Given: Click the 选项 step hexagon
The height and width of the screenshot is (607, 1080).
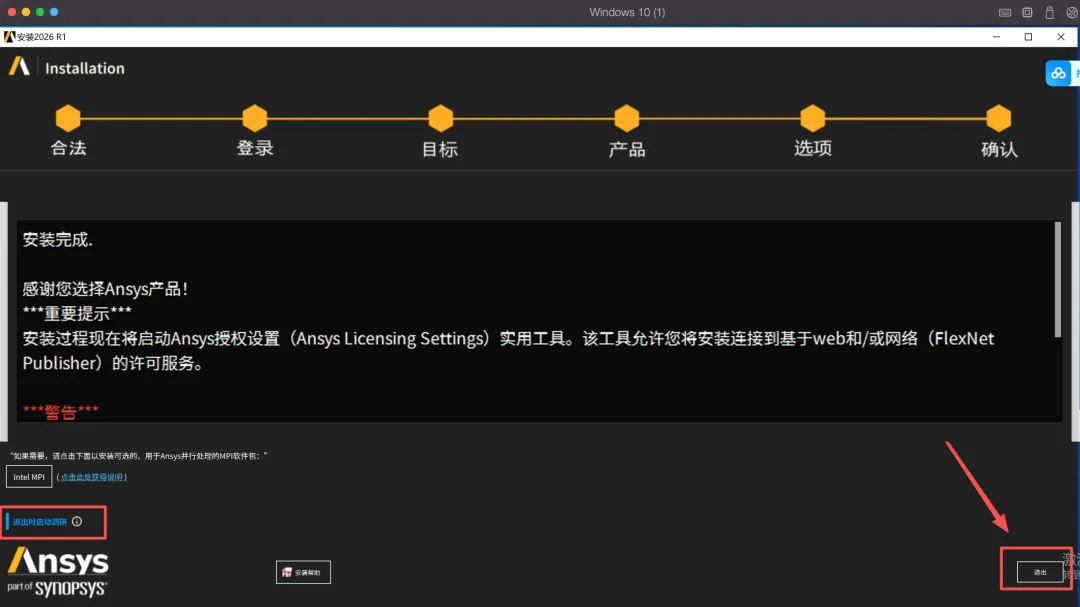Looking at the screenshot, I should tap(813, 118).
